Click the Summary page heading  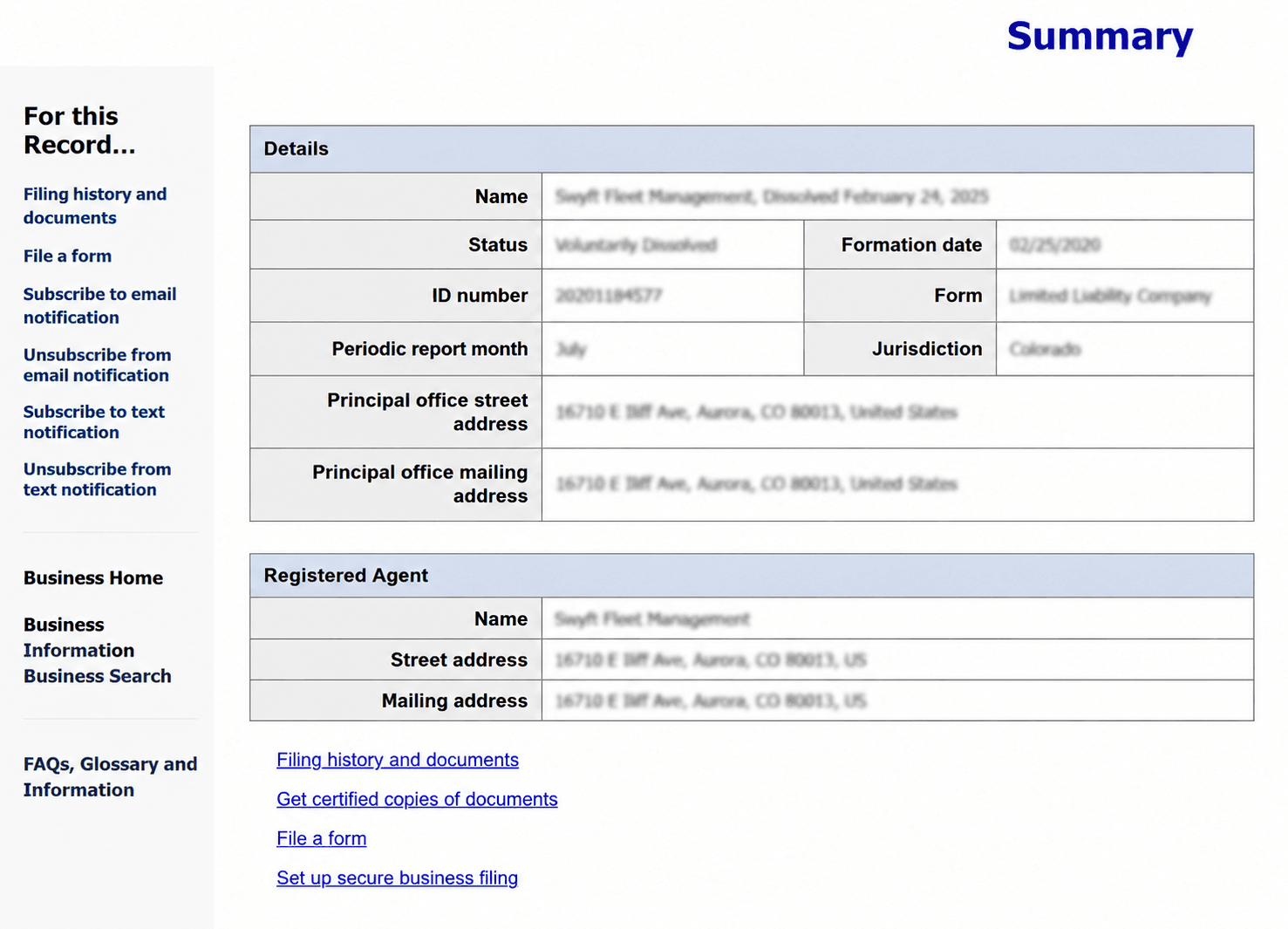pyautogui.click(x=1100, y=37)
